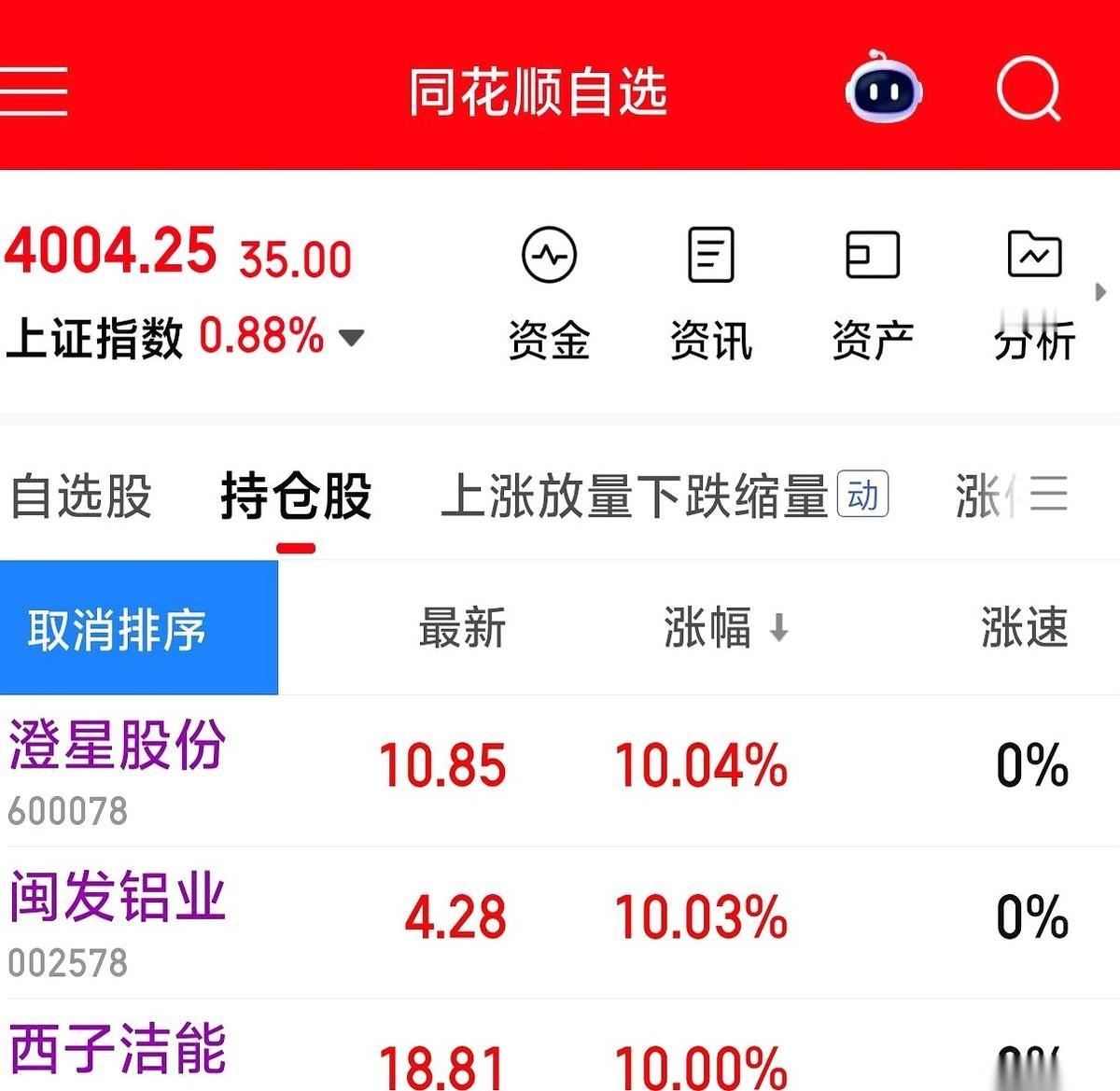Open the tab list menu icon
The height and width of the screenshot is (1091, 1120).
coord(1048,492)
